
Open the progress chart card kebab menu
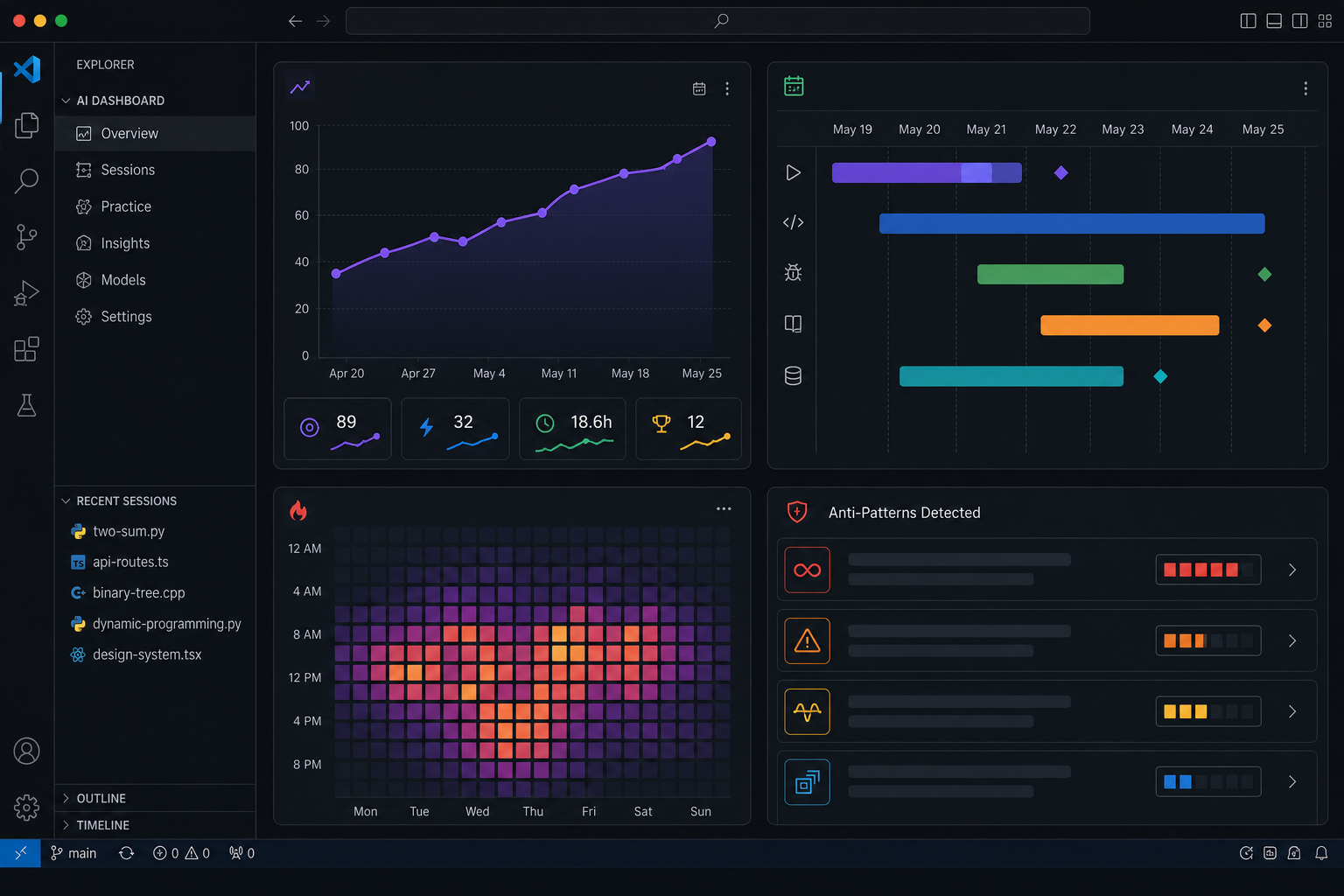tap(727, 88)
